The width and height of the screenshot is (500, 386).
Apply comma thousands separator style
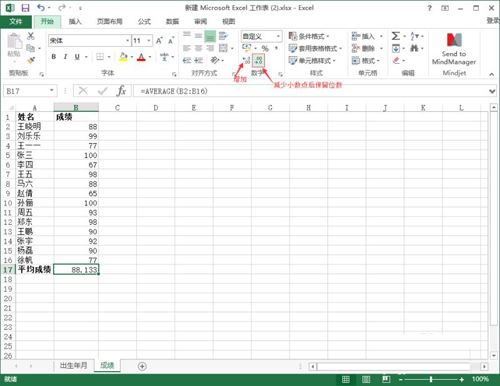tap(276, 48)
